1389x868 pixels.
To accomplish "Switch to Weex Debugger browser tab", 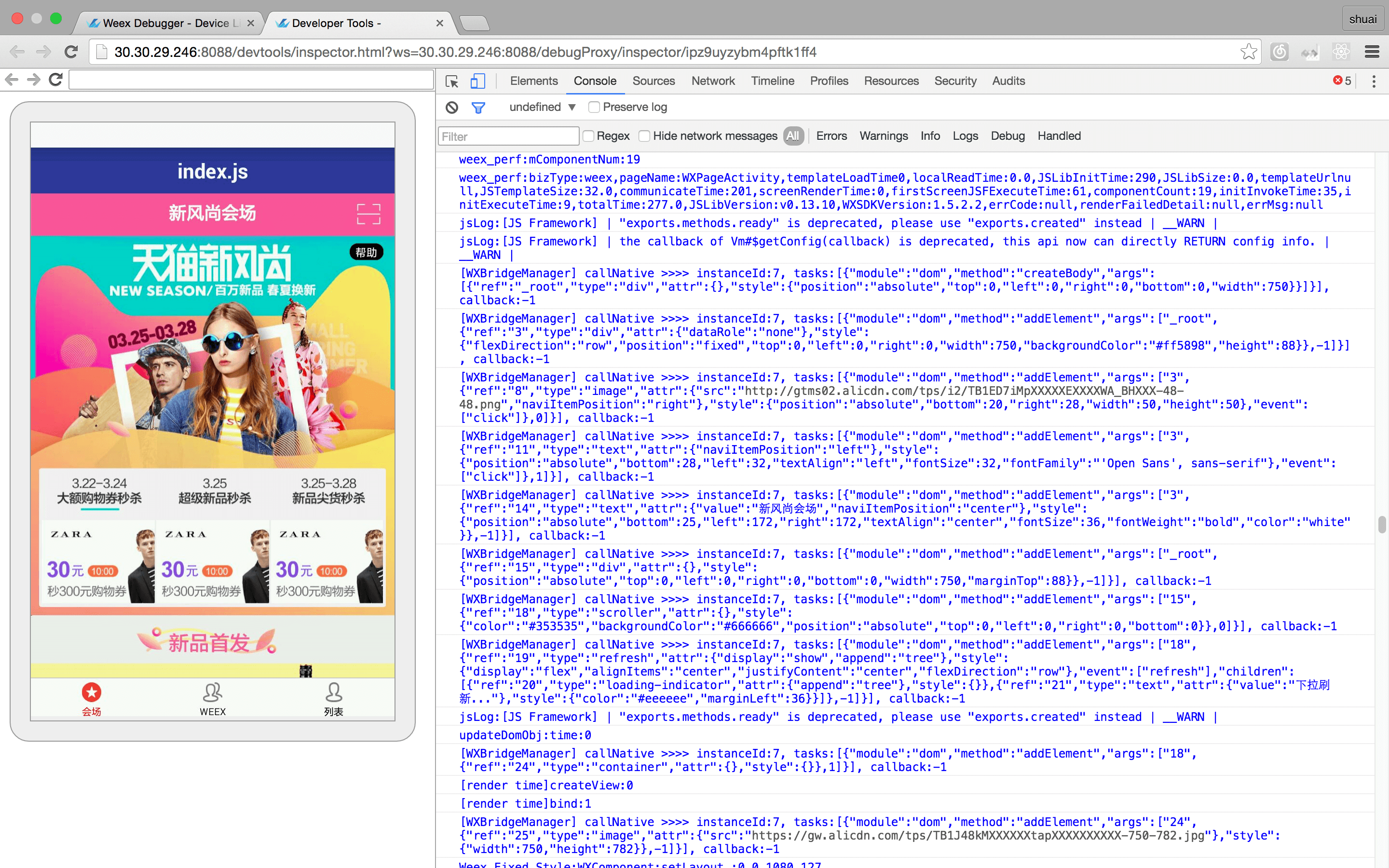I will (x=169, y=24).
